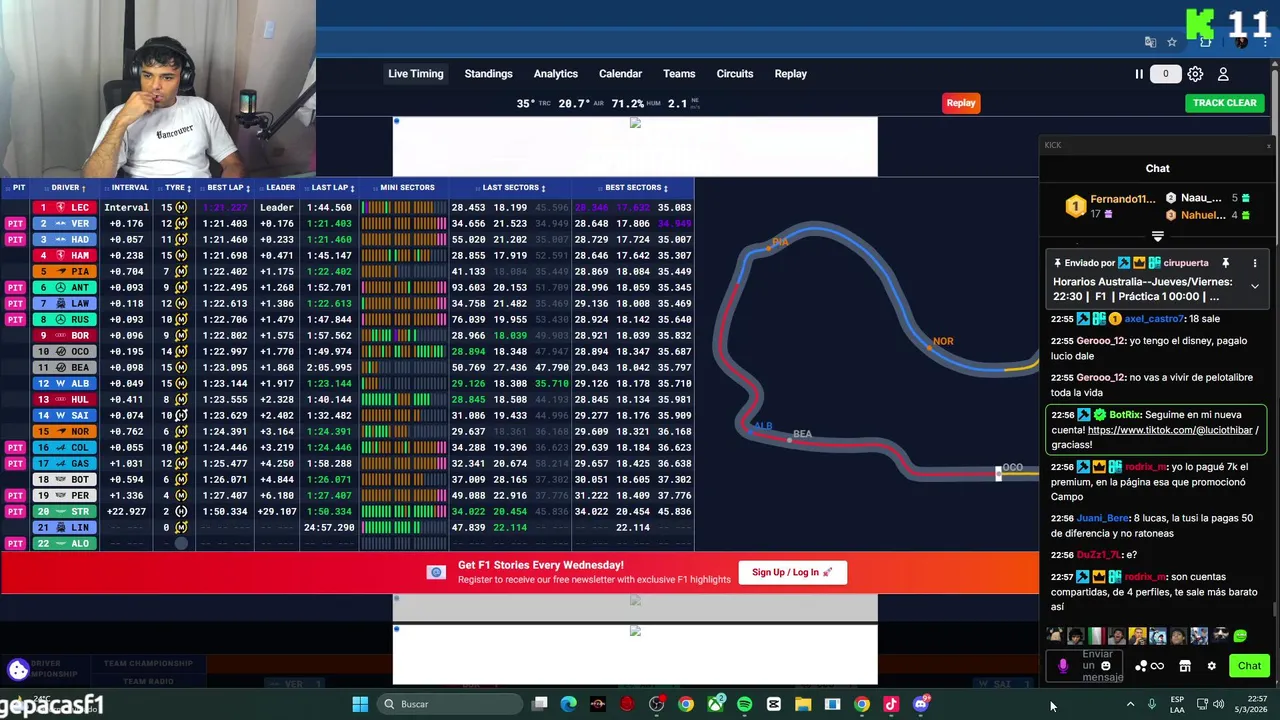The width and height of the screenshot is (1280, 720).
Task: Click the TRACK CLEAR status button
Action: pos(1224,103)
